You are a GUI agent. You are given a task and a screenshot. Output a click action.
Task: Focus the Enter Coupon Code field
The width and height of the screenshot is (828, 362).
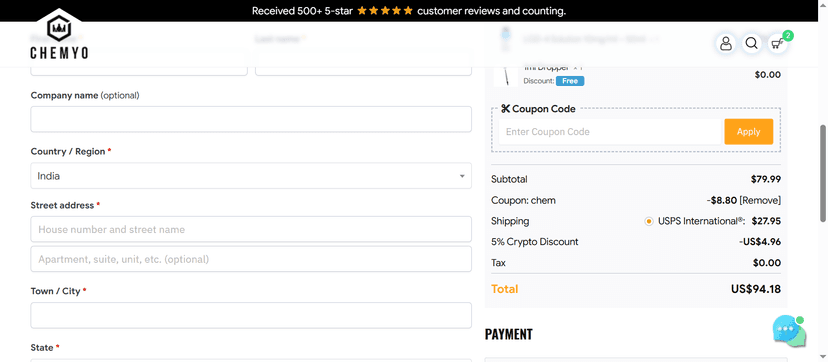610,131
